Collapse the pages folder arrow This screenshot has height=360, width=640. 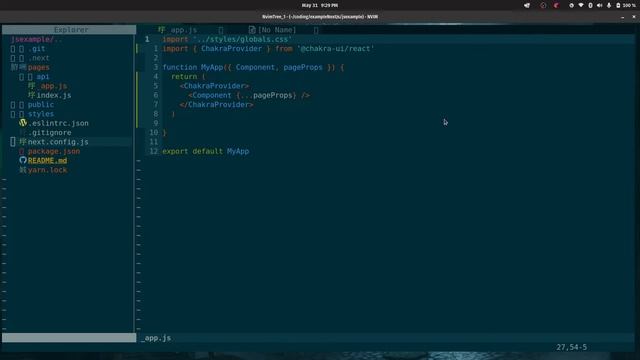coord(14,67)
